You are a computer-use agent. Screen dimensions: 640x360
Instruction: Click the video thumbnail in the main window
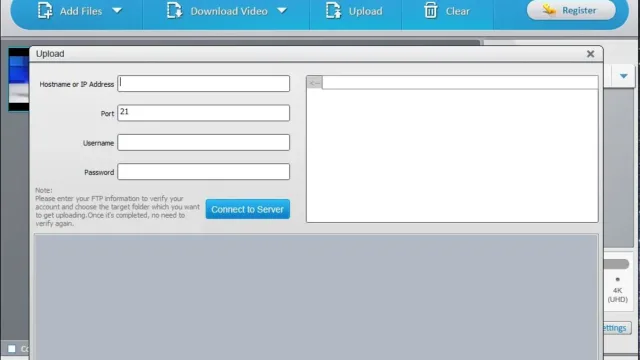(x=19, y=79)
